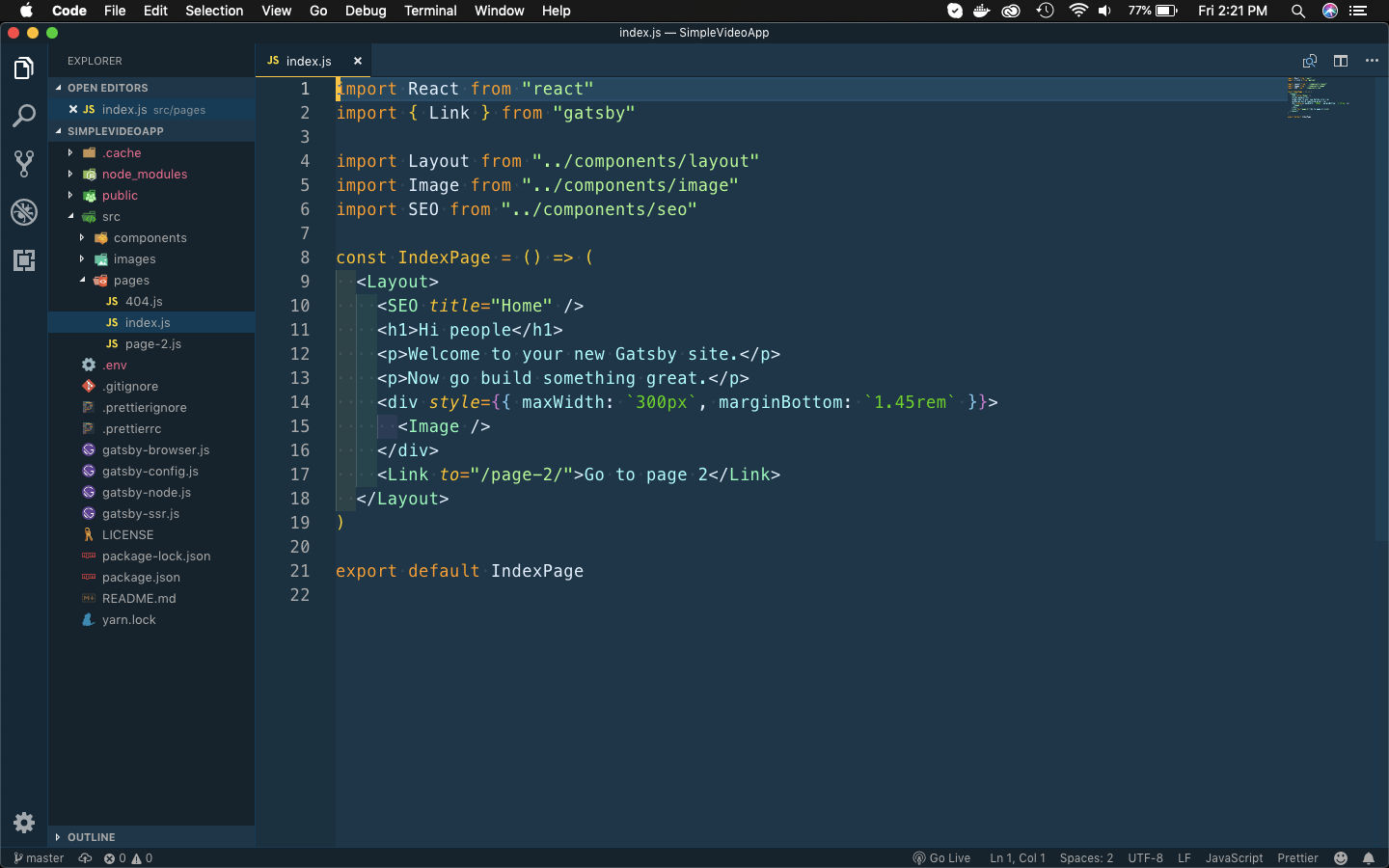Open the View menu
The image size is (1389, 868).
pyautogui.click(x=276, y=11)
